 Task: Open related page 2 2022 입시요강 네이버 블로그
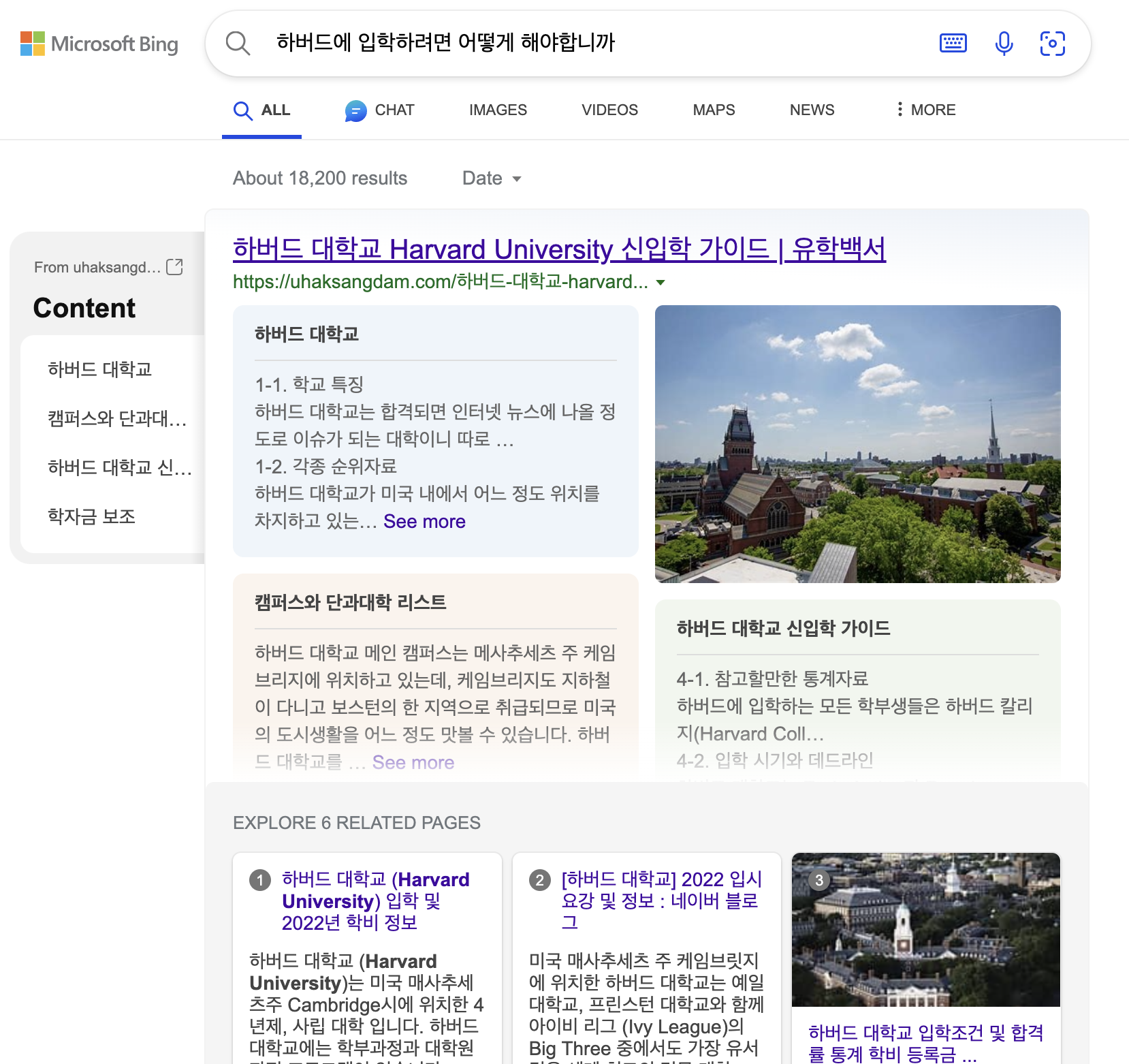661,901
